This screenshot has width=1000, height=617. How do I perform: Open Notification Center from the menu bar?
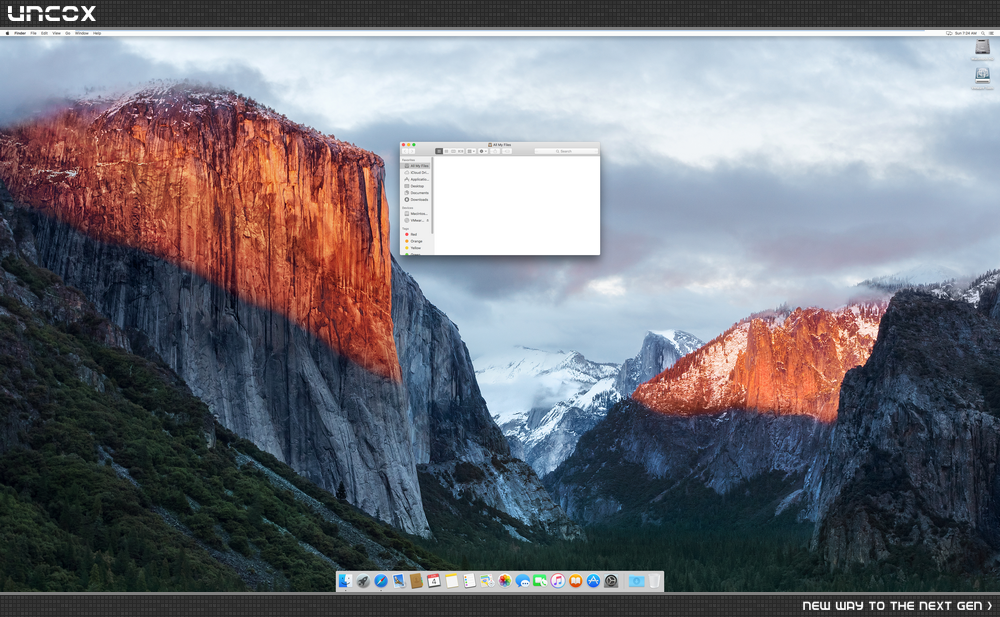click(x=991, y=33)
